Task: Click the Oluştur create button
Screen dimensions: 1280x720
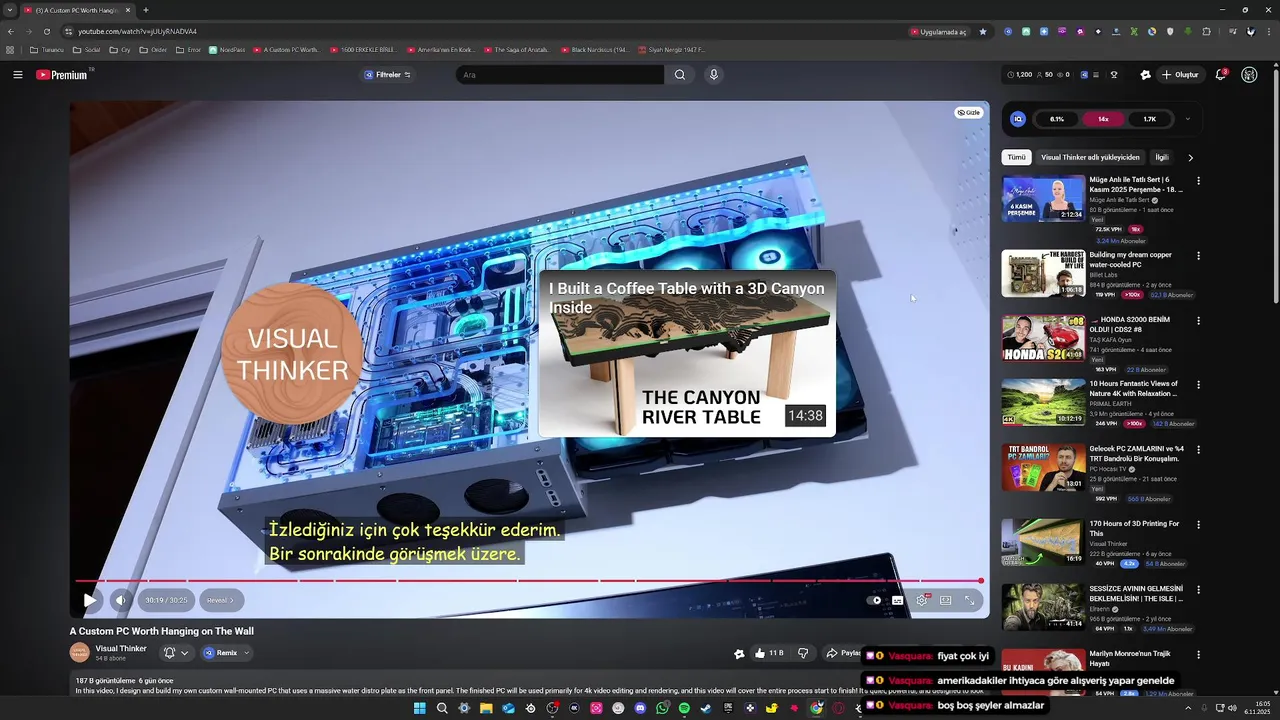Action: [x=1179, y=75]
